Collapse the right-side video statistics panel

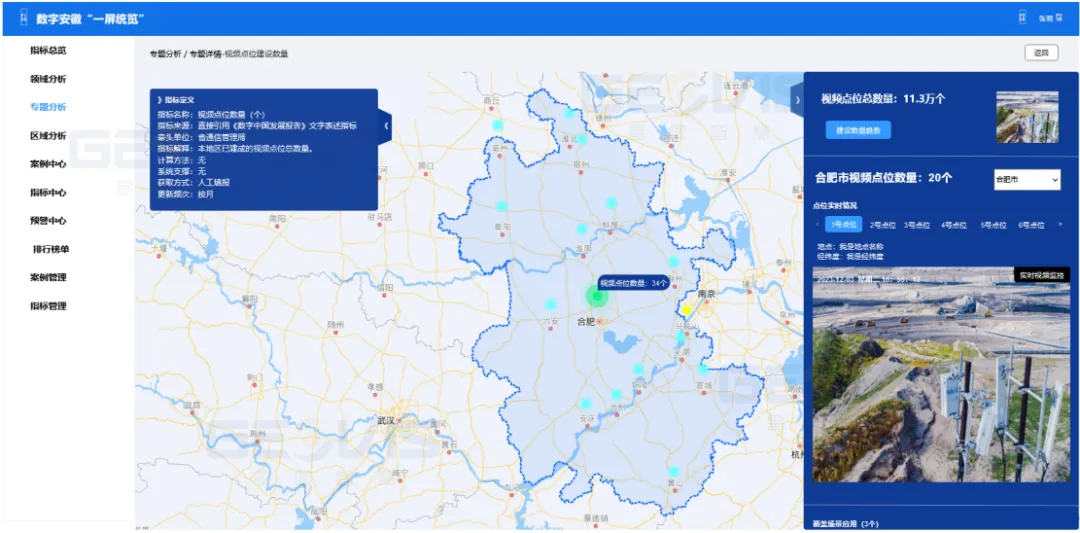point(797,100)
